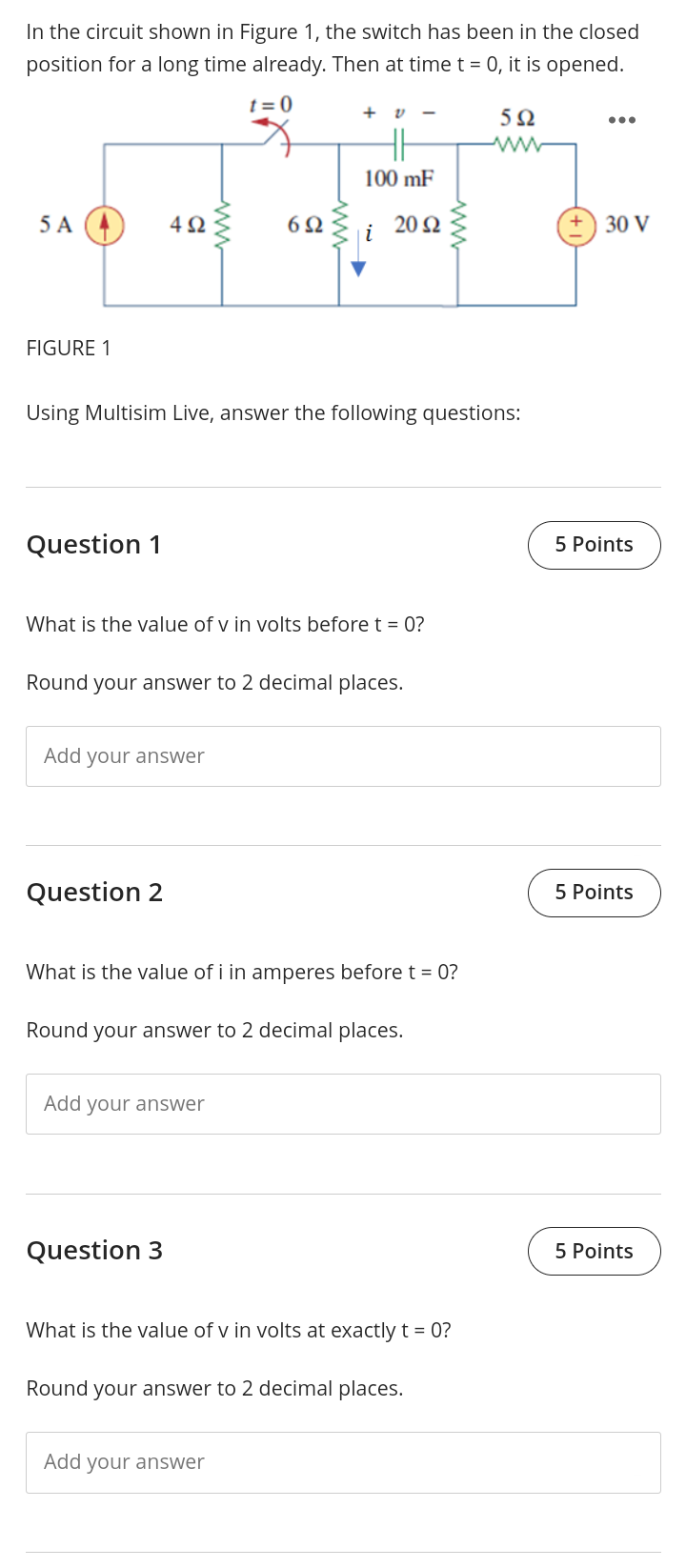Click Question 3's 5 Points badge
The height and width of the screenshot is (1568, 686).
(x=595, y=1251)
